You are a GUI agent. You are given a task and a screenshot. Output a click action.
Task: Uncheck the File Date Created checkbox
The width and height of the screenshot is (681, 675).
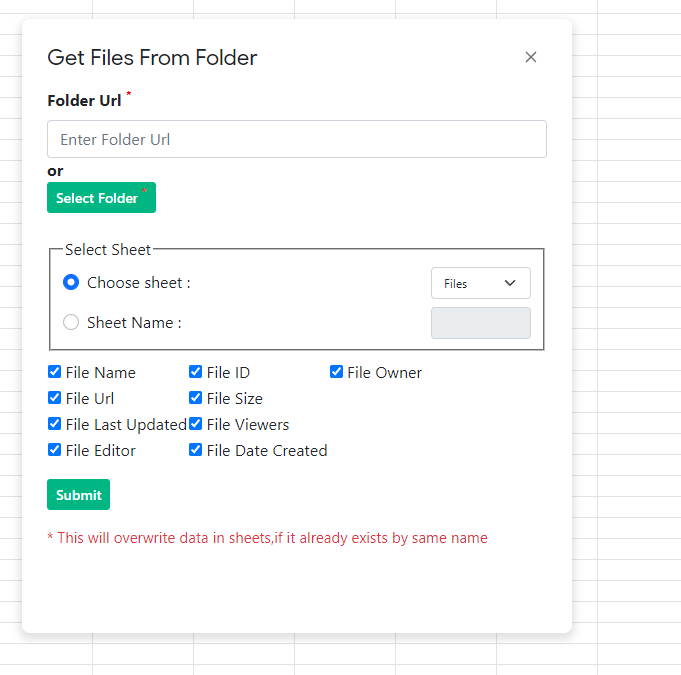click(196, 450)
